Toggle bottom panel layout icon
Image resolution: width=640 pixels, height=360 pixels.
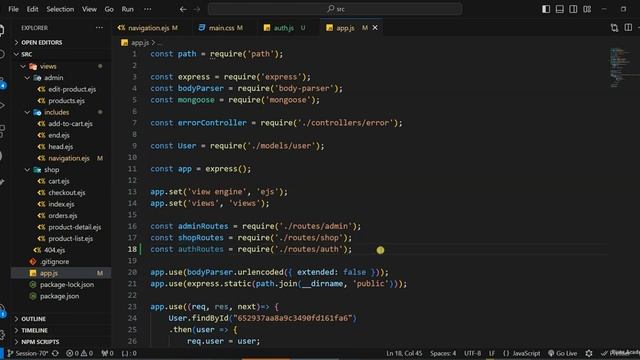(x=560, y=9)
